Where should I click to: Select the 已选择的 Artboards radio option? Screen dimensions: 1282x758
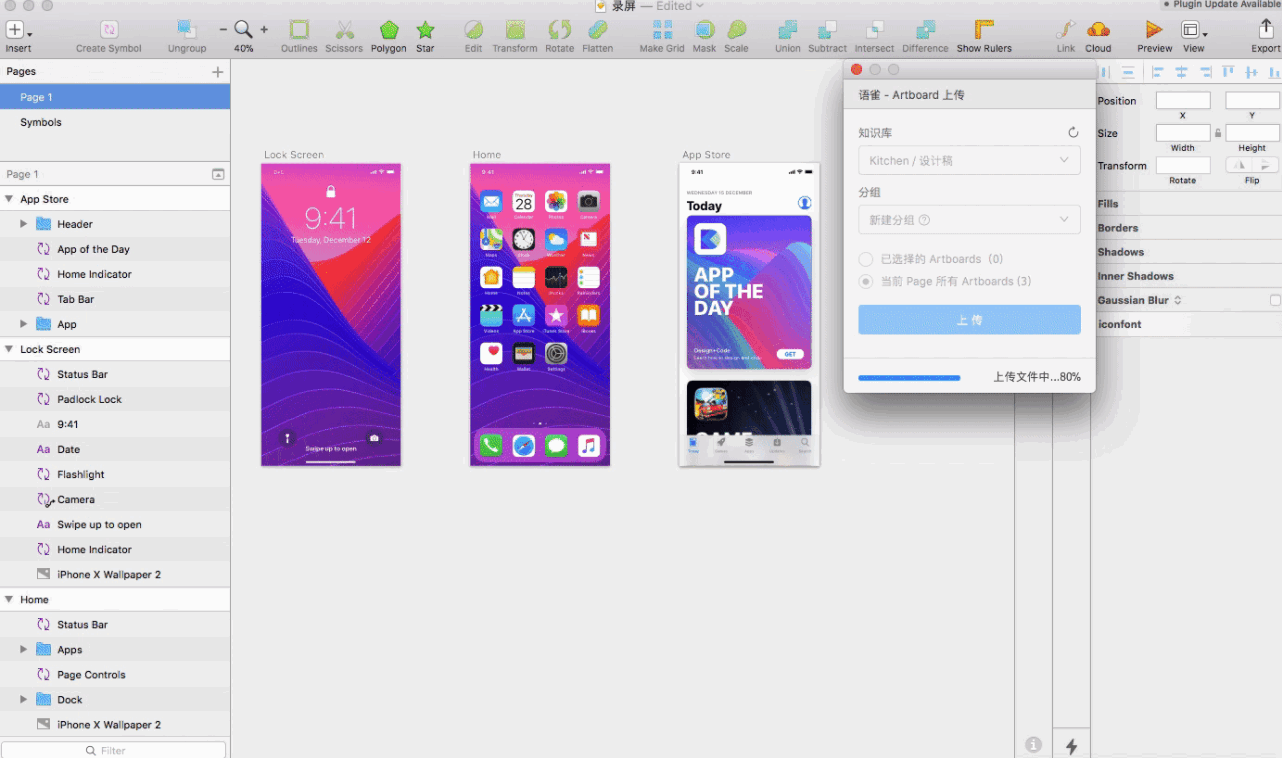(x=866, y=259)
